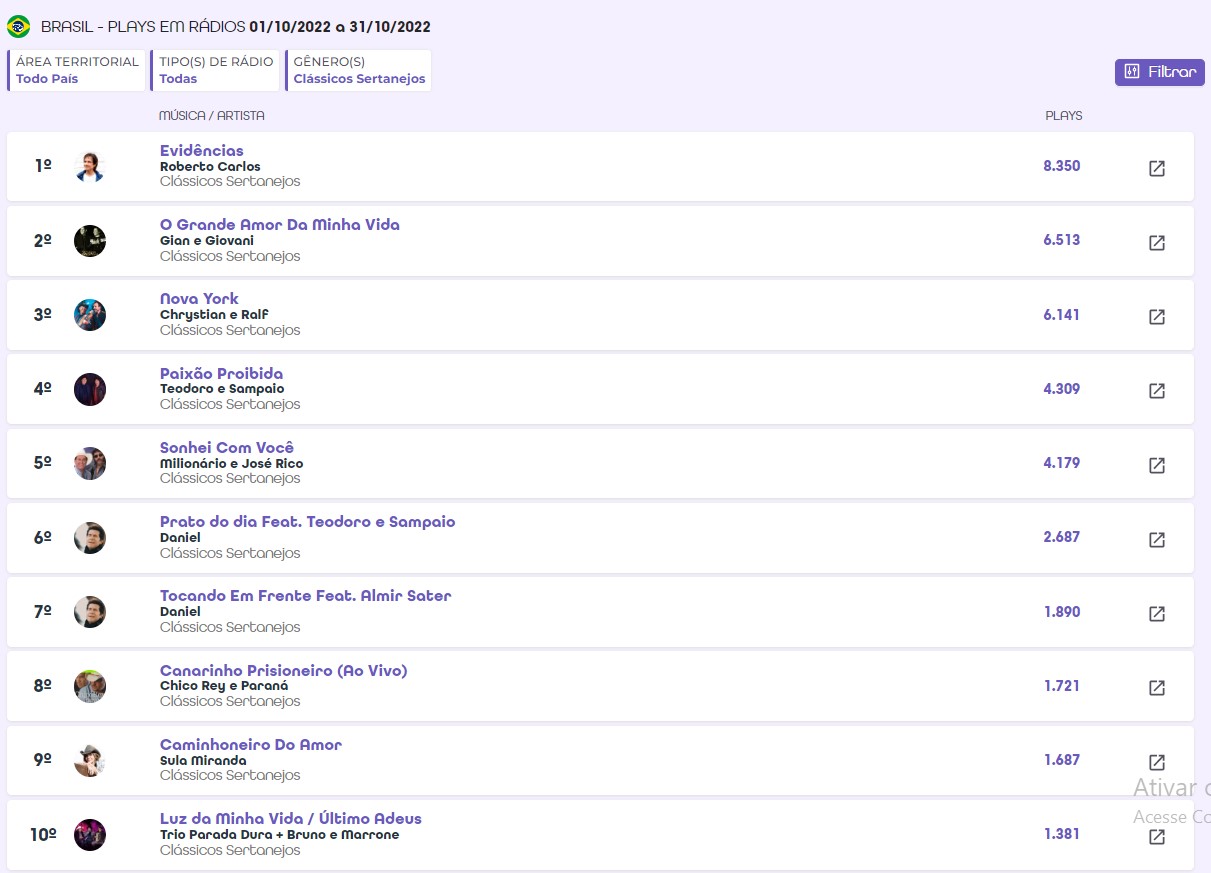Viewport: 1211px width, 873px height.
Task: Open external link for Luz da Minha Vida
Action: pyautogui.click(x=1156, y=836)
